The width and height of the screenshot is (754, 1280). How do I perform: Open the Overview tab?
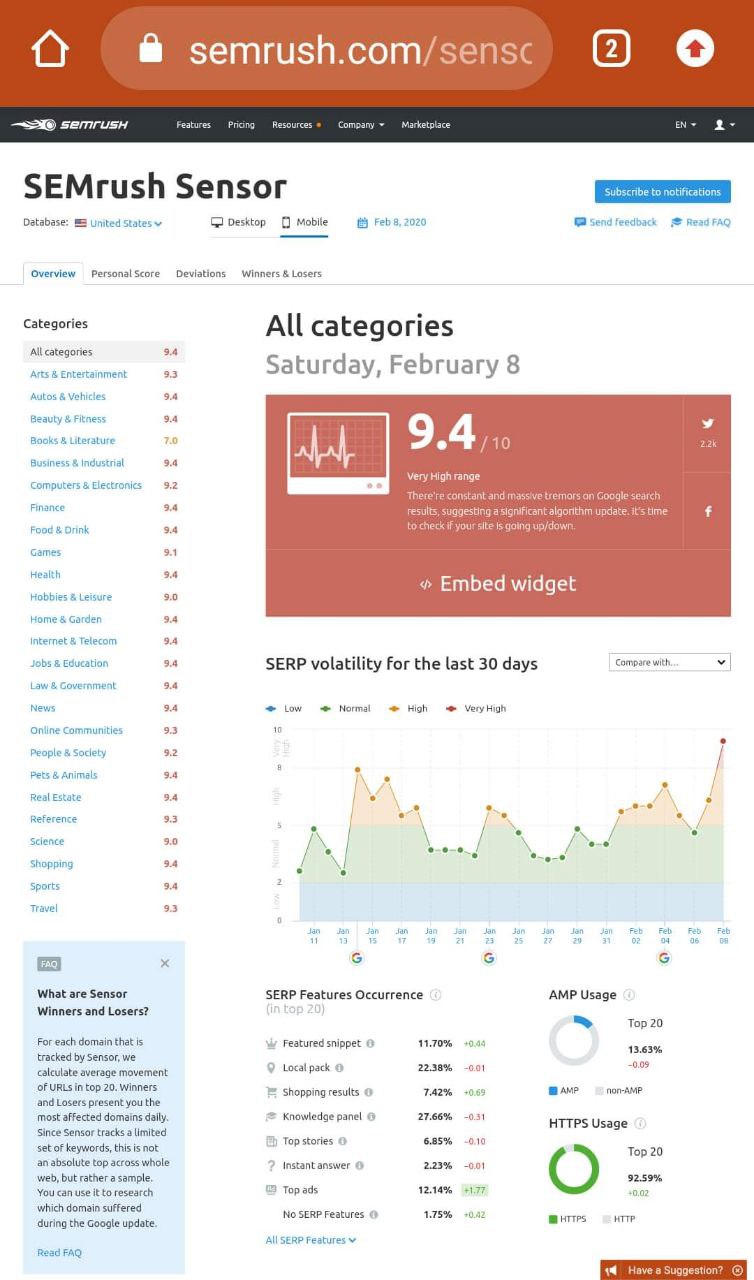[53, 273]
